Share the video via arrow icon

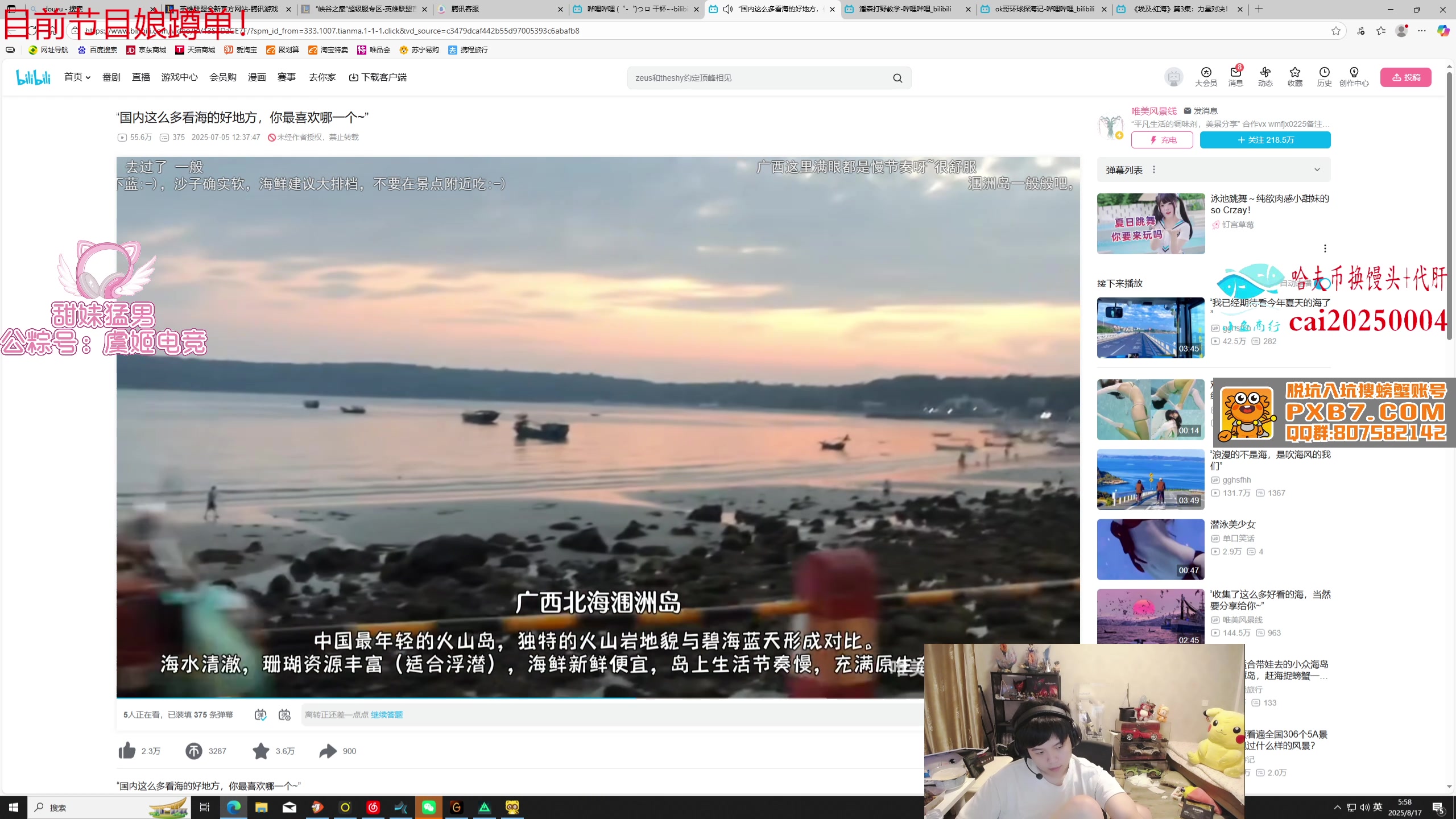click(x=328, y=751)
